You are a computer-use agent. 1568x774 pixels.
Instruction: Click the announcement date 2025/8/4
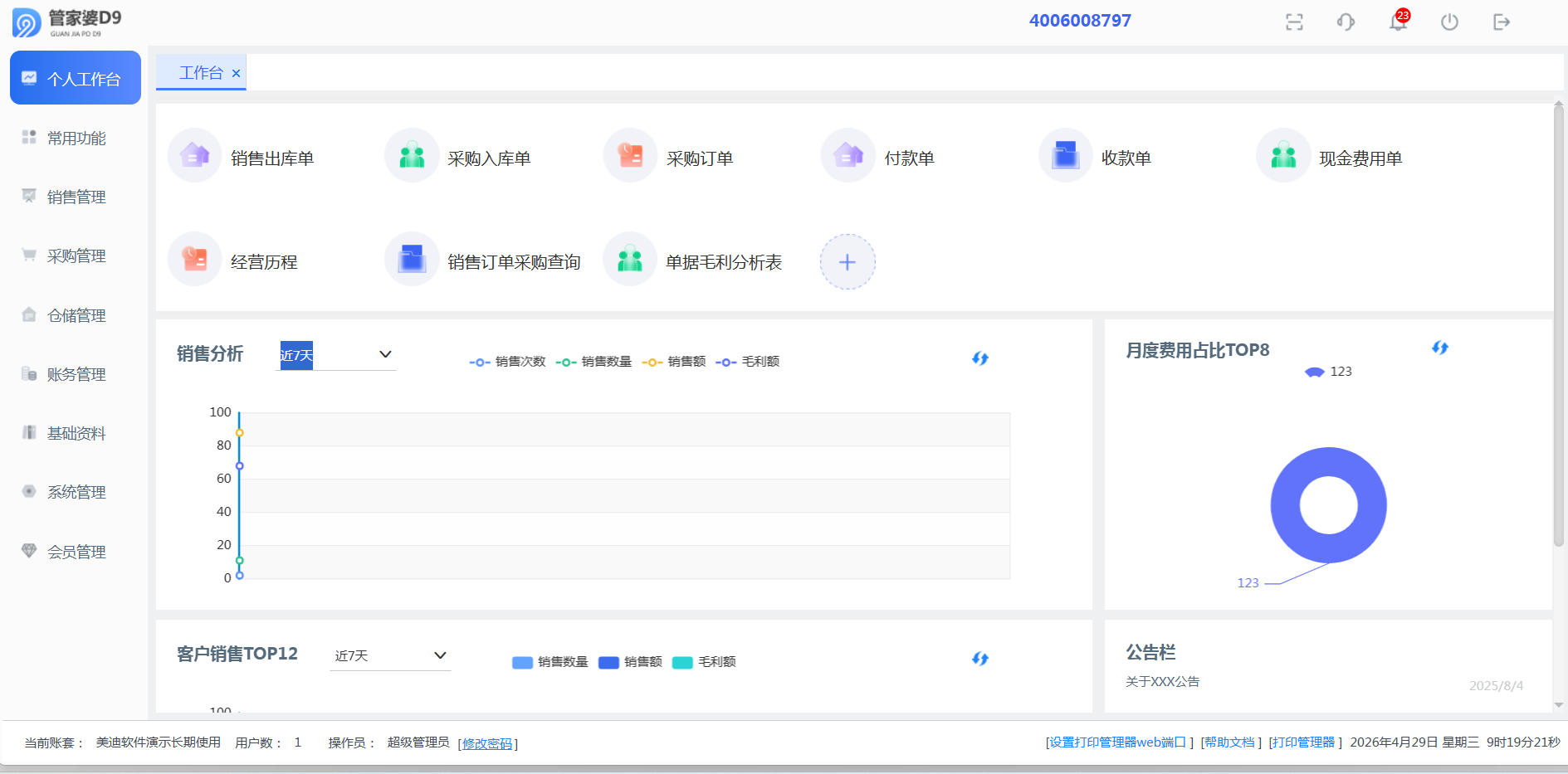pyautogui.click(x=1496, y=686)
